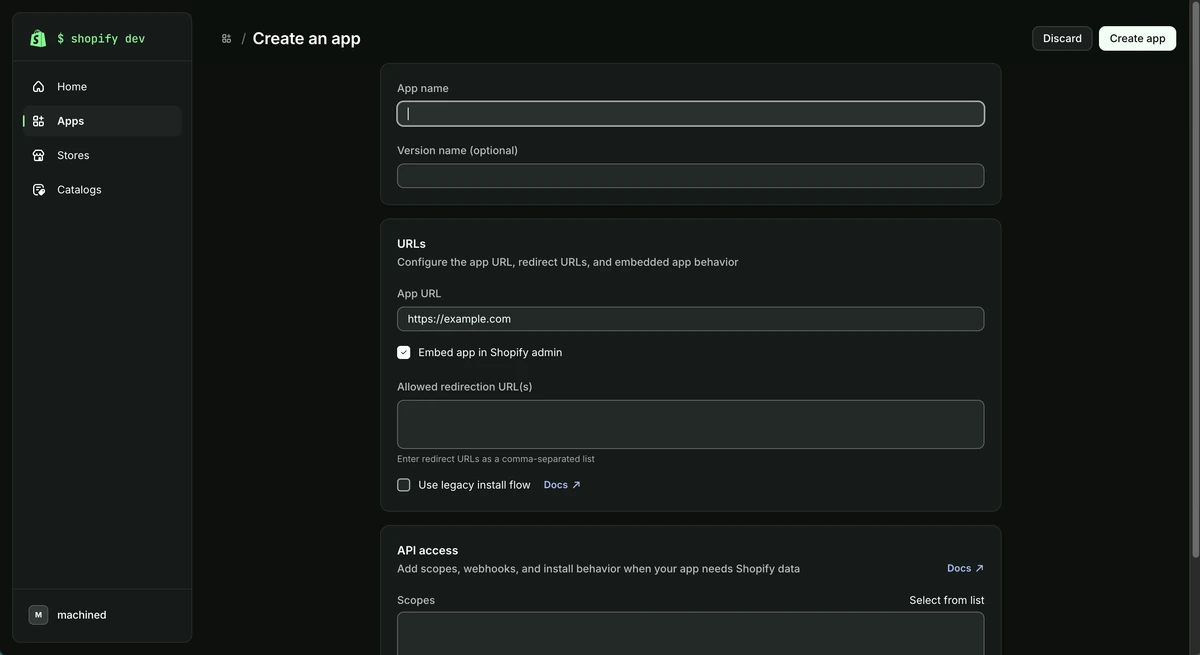Click external arrow icon next to legacy Docs
1200x655 pixels.
(x=576, y=485)
